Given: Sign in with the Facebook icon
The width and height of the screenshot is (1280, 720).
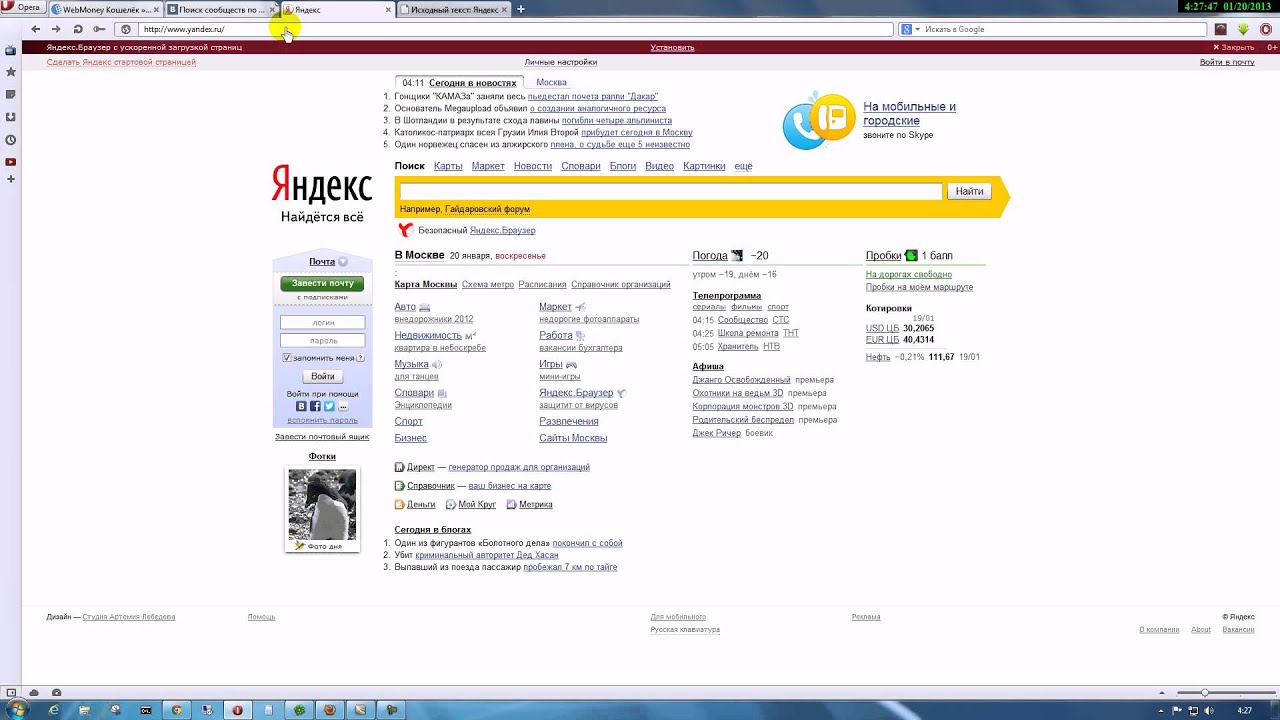Looking at the screenshot, I should click(315, 407).
